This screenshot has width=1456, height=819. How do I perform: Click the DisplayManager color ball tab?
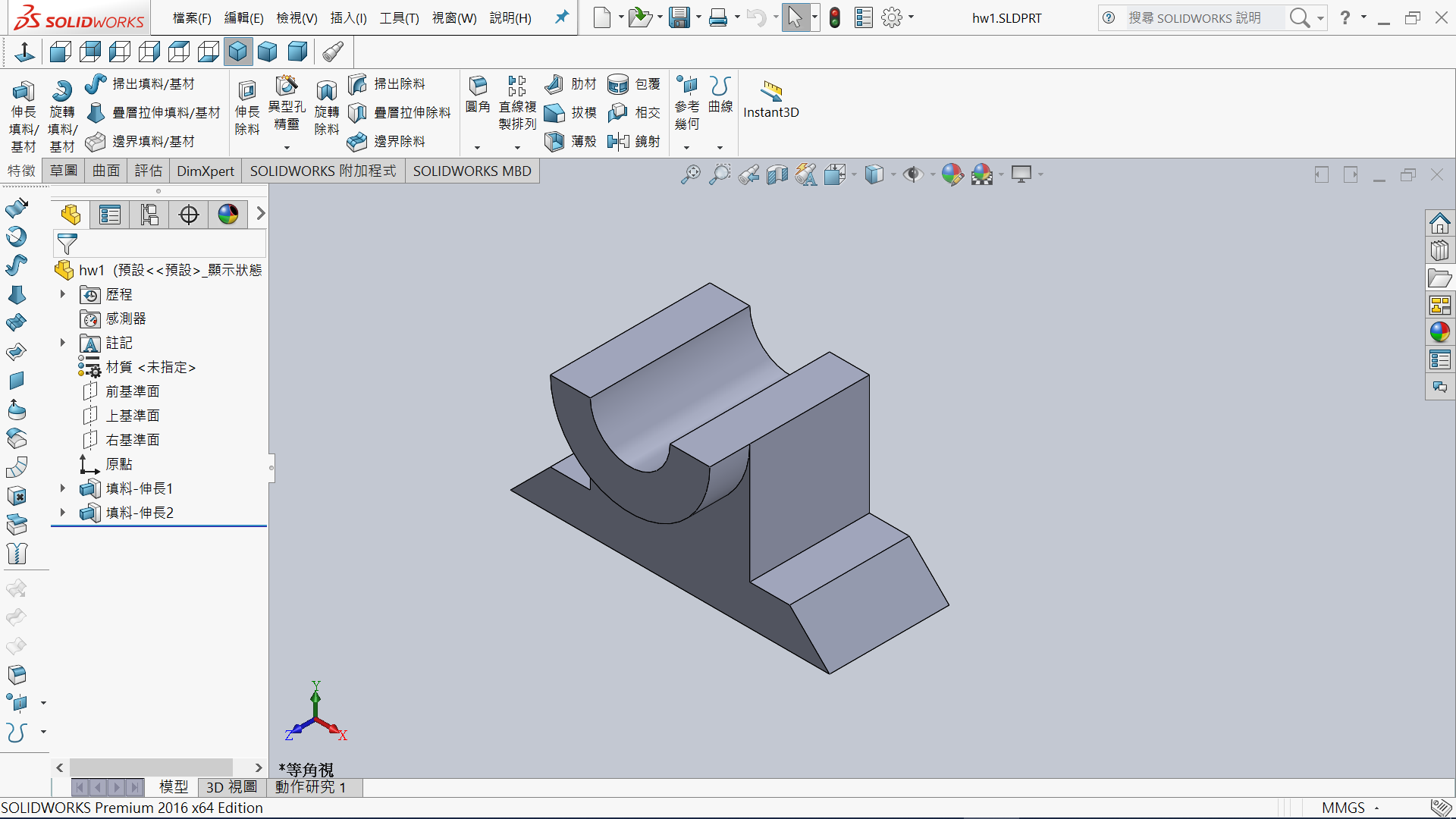point(228,215)
